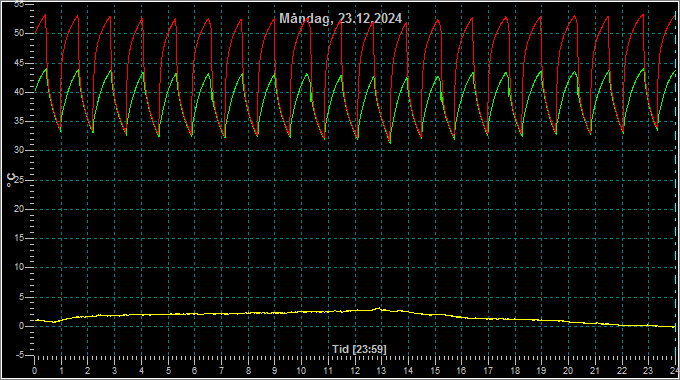Click hour 16 on the time axis

pos(462,371)
